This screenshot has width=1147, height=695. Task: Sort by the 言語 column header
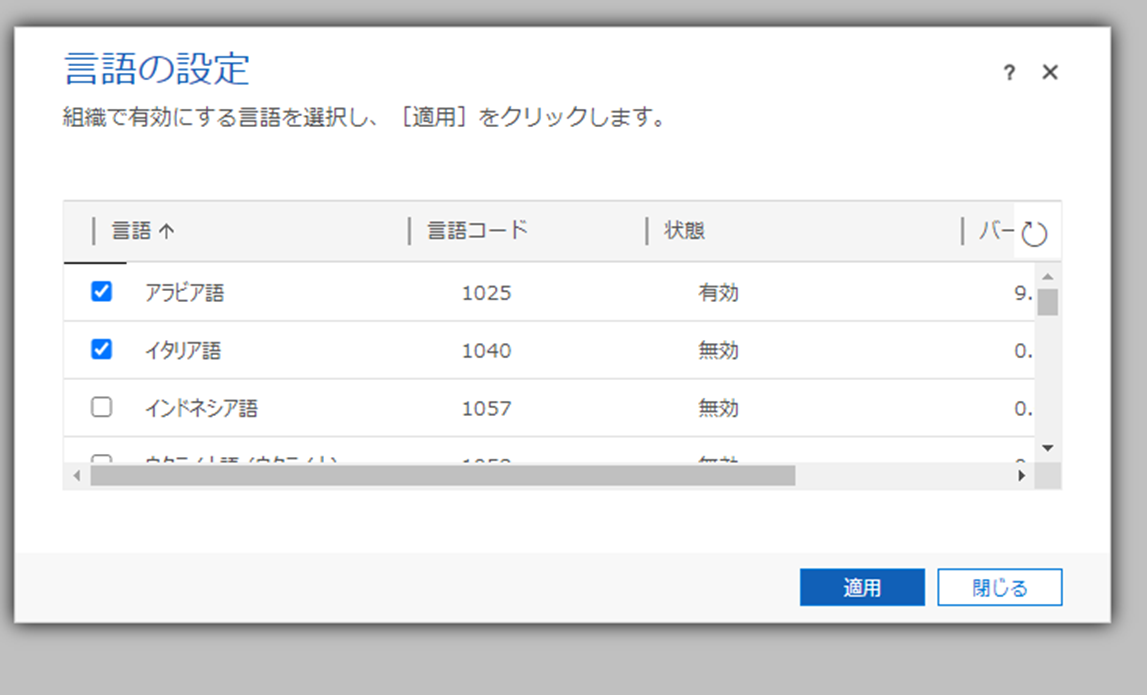tap(132, 231)
